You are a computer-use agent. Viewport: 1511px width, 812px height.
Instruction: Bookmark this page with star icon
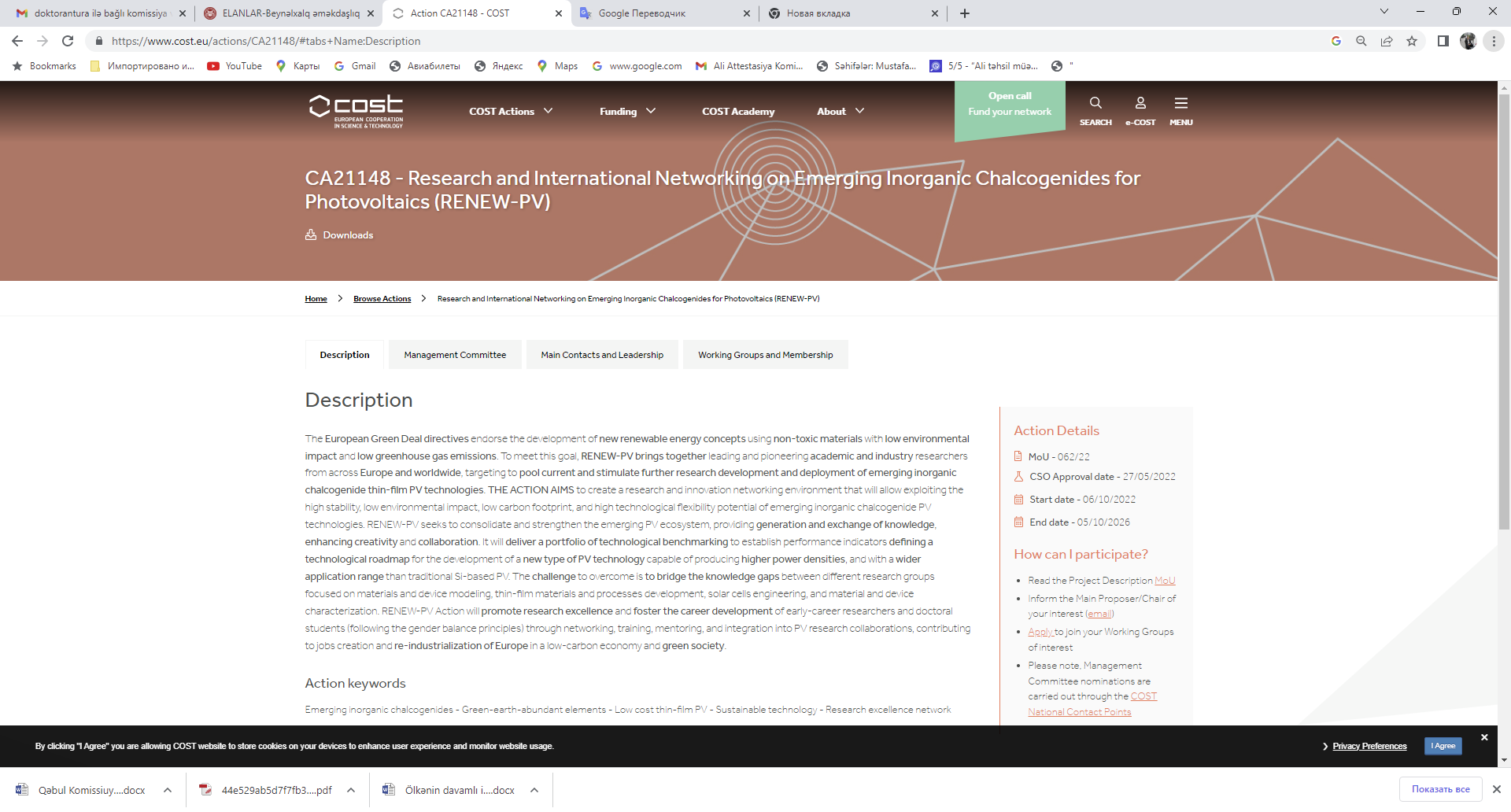point(1412,41)
